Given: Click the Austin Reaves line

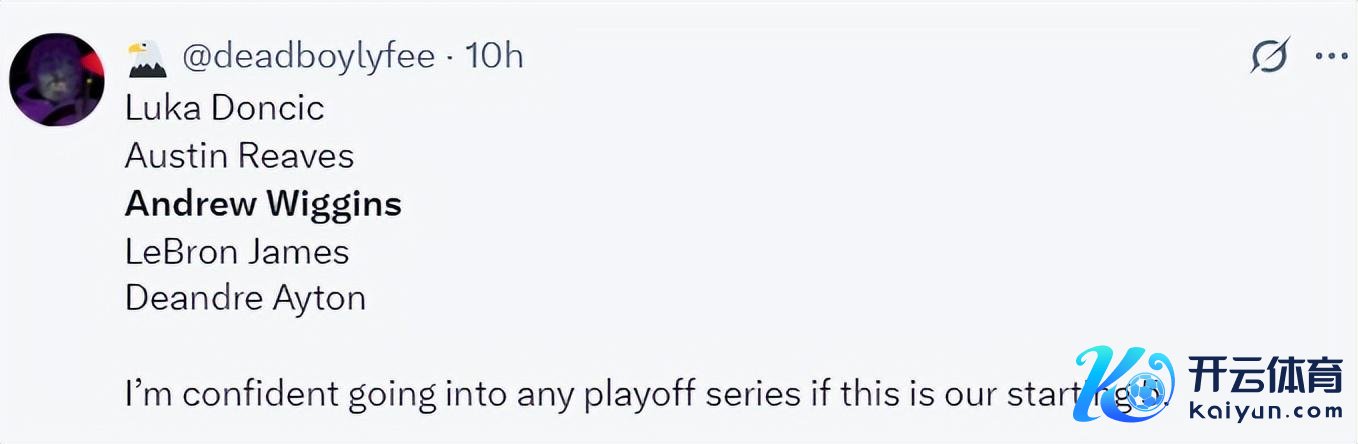Looking at the screenshot, I should click(240, 156).
